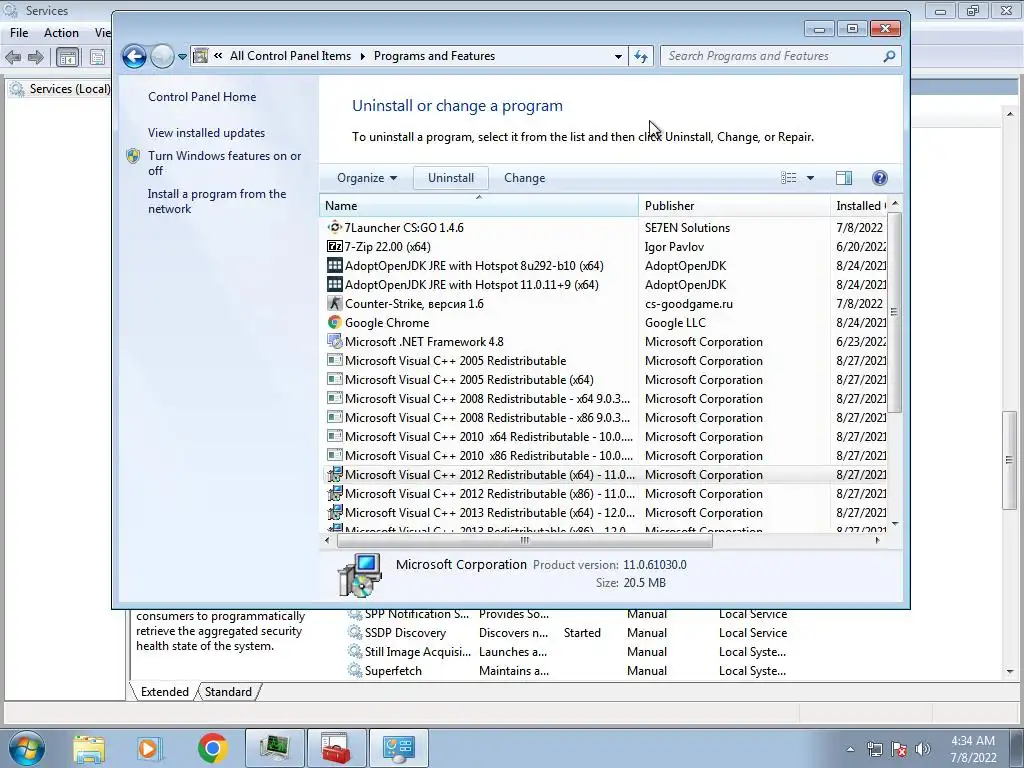Launch Windows Media Player from the taskbar
The image size is (1024, 768).
(x=149, y=748)
